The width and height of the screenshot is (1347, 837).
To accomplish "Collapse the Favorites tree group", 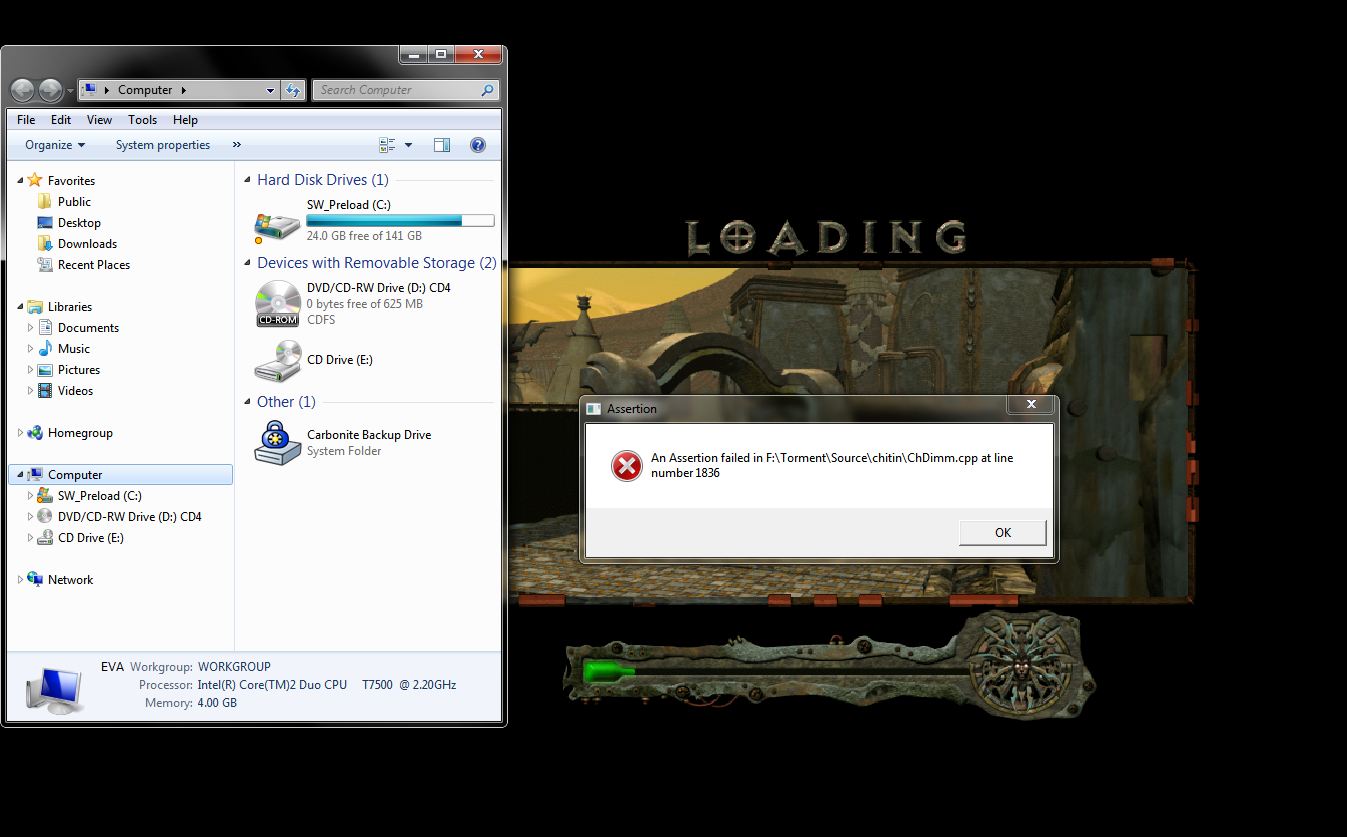I will [20, 181].
